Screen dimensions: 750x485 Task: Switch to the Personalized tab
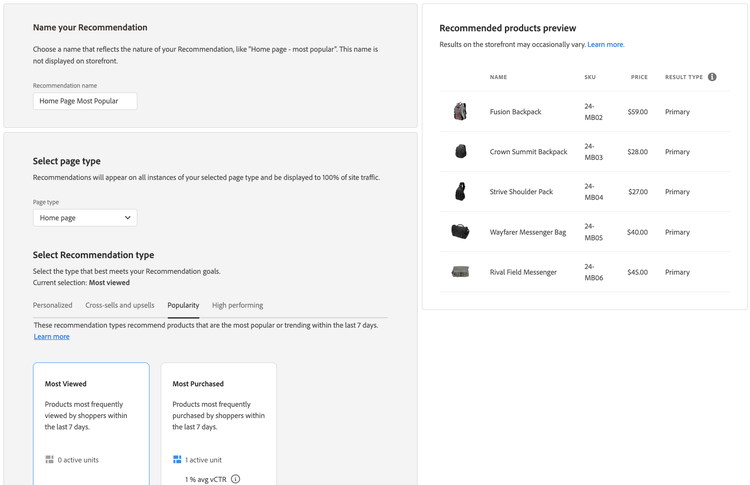click(x=52, y=305)
